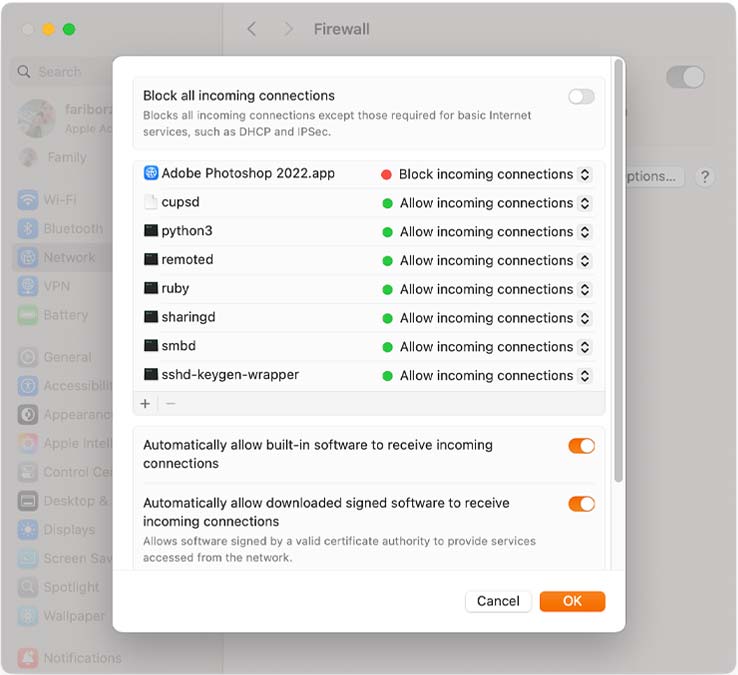Click the ruby terminal icon
Screen dimensions: 738x675
[x=151, y=288]
